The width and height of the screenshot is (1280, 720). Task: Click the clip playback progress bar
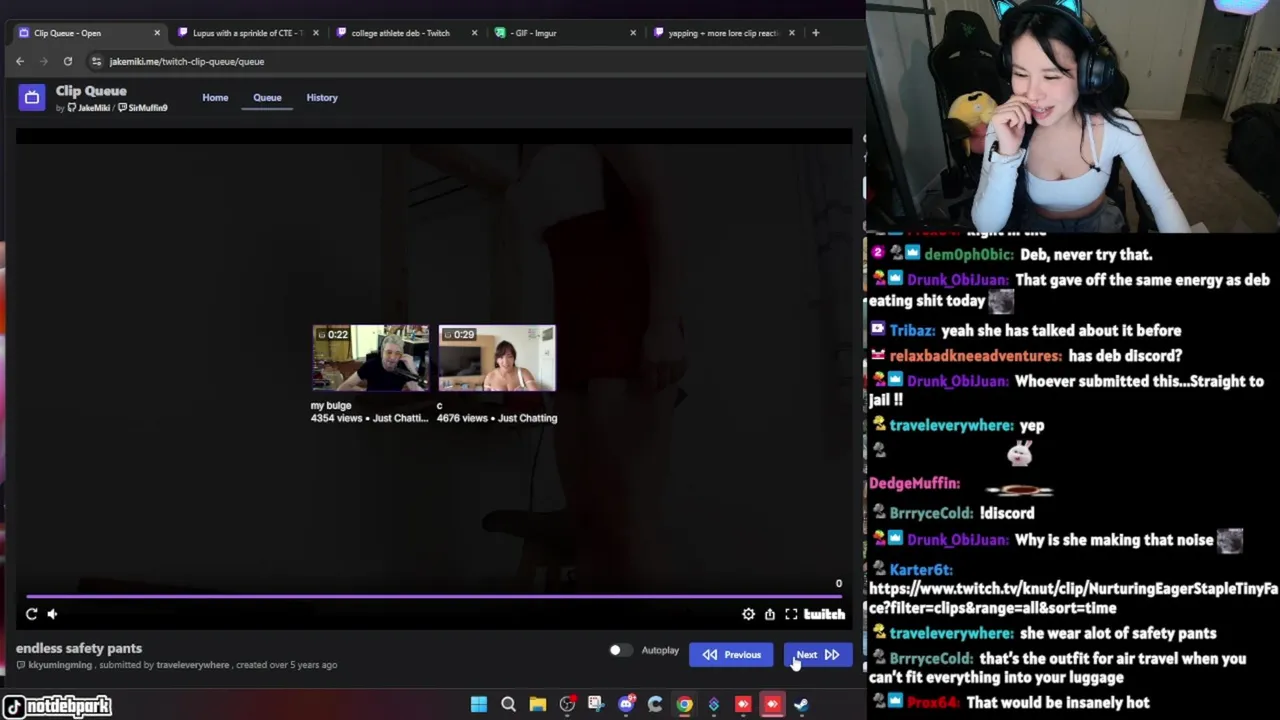point(433,595)
